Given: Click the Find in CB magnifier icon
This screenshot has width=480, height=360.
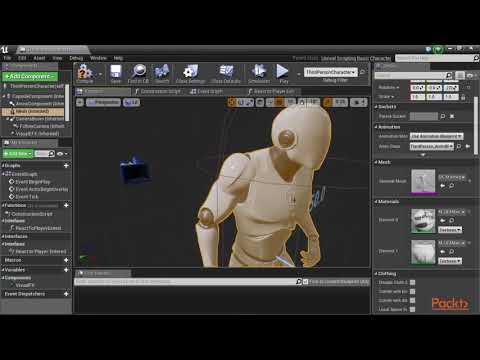Looking at the screenshot, I should pos(139,71).
